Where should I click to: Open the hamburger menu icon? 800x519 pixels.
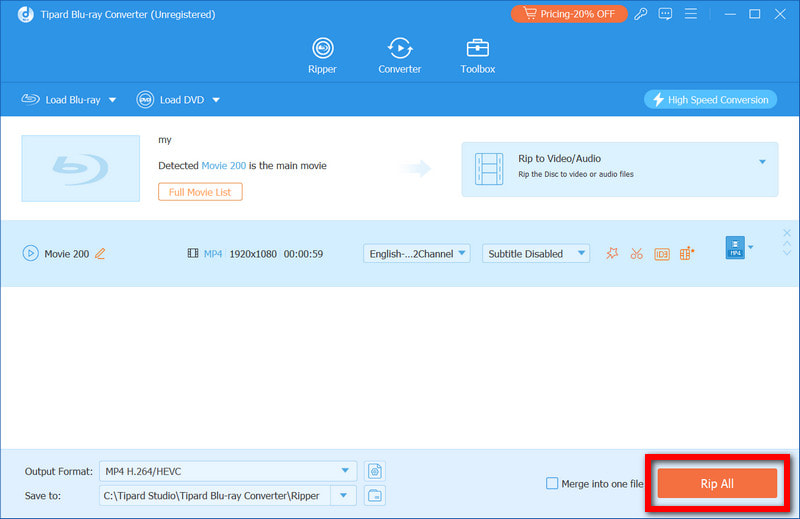691,14
